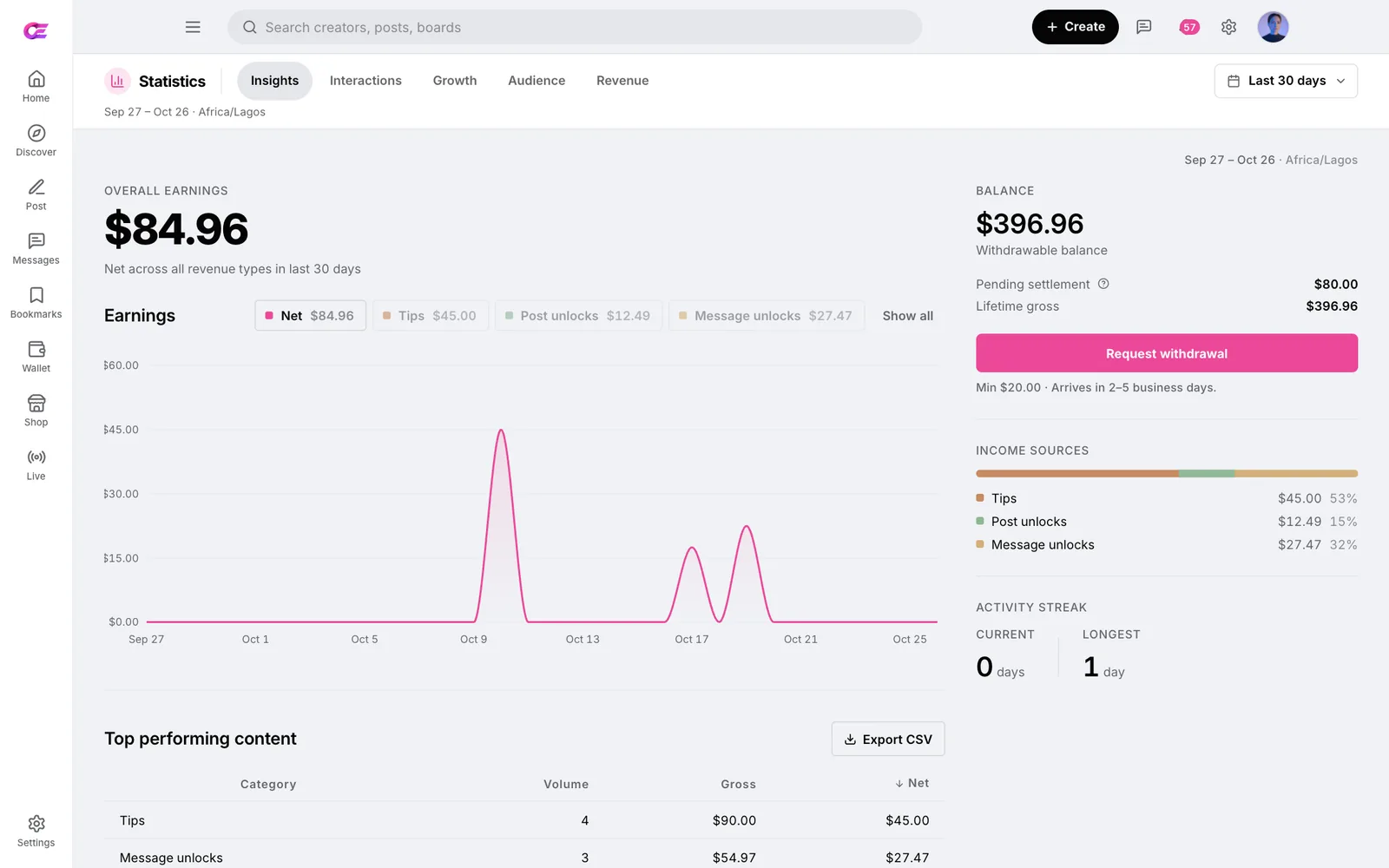This screenshot has width=1389, height=868.
Task: Toggle the Net $84.96 series chip
Action: [x=310, y=315]
